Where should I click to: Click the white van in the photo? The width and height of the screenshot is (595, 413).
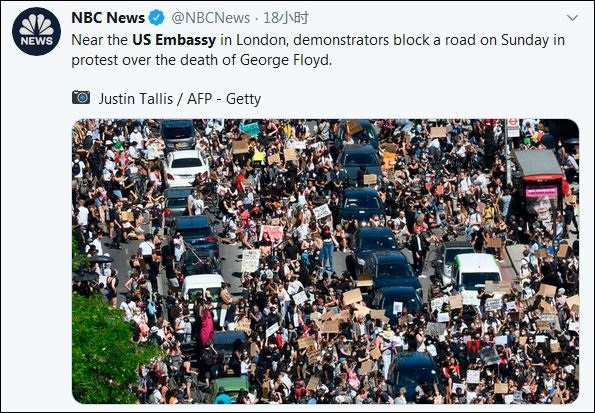pos(475,272)
